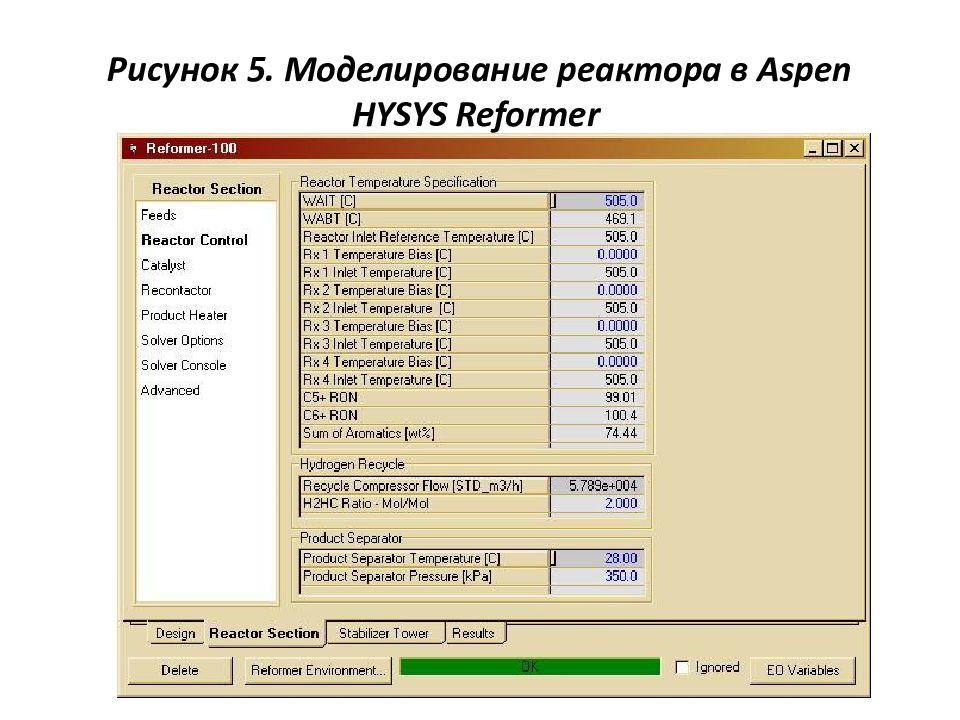The height and width of the screenshot is (720, 960).
Task: Click the Reformer-100 window title icon
Action: 133,149
